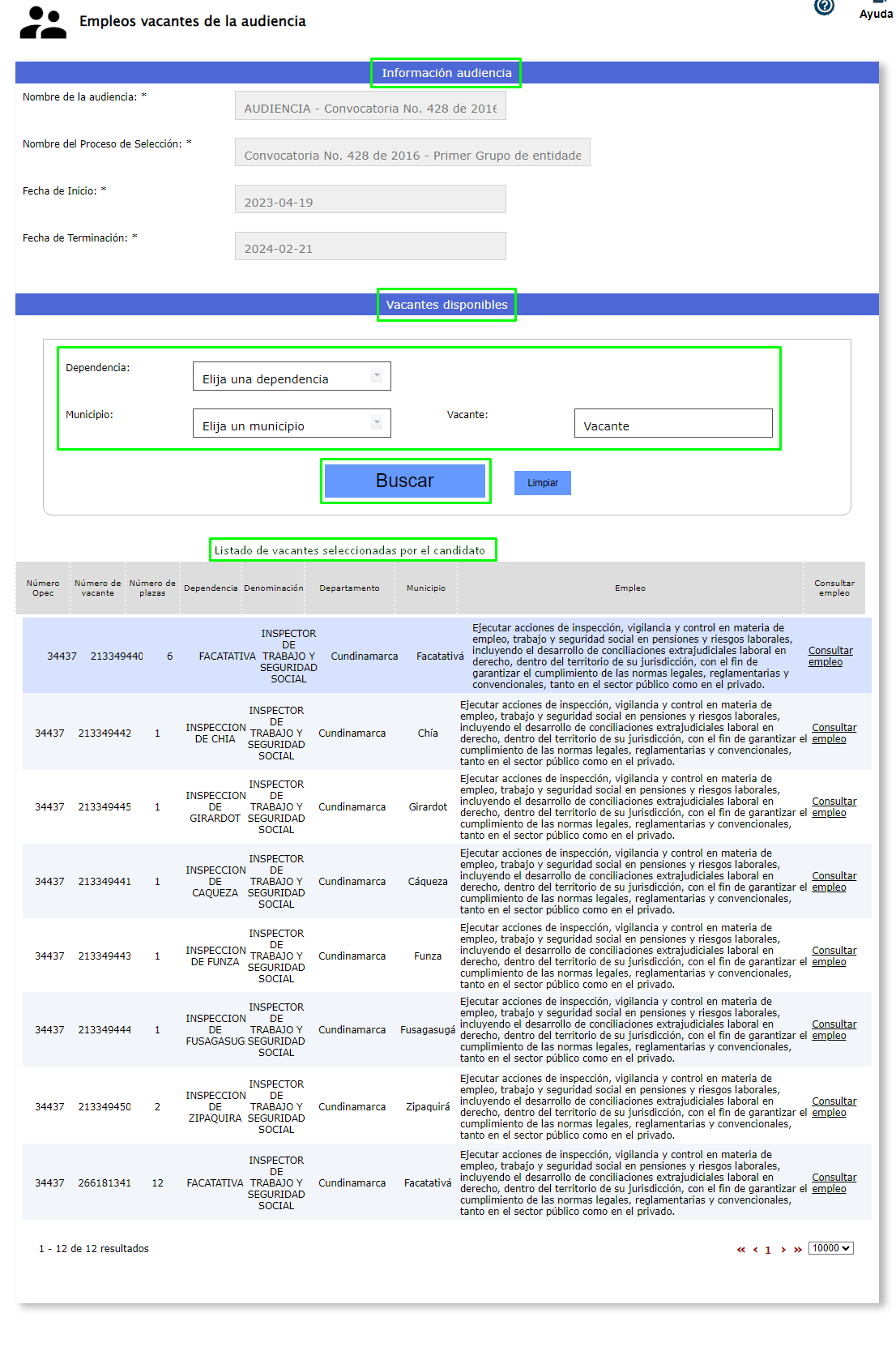Open the Municipio dropdown
Screen dimensions: 896x1347
pyautogui.click(x=292, y=424)
